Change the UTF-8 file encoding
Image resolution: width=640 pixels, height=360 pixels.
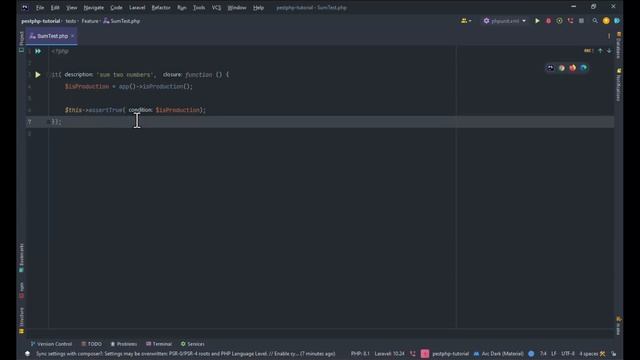pos(568,354)
